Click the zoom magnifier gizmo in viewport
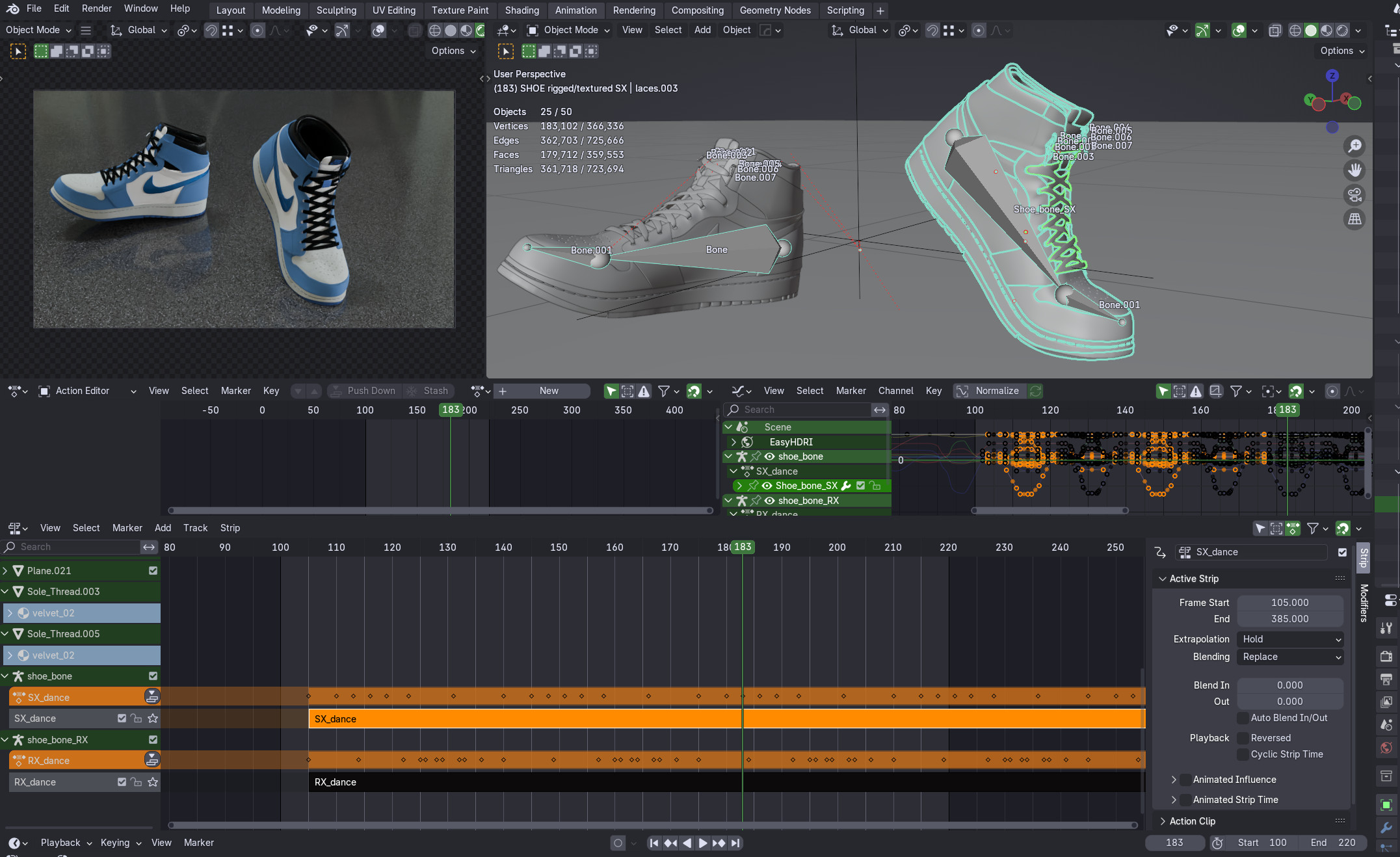Screen dimensions: 1400x857 pyautogui.click(x=1354, y=146)
